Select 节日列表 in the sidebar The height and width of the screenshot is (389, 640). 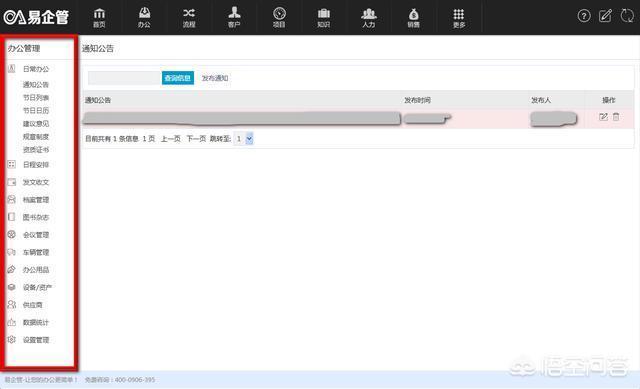point(36,98)
